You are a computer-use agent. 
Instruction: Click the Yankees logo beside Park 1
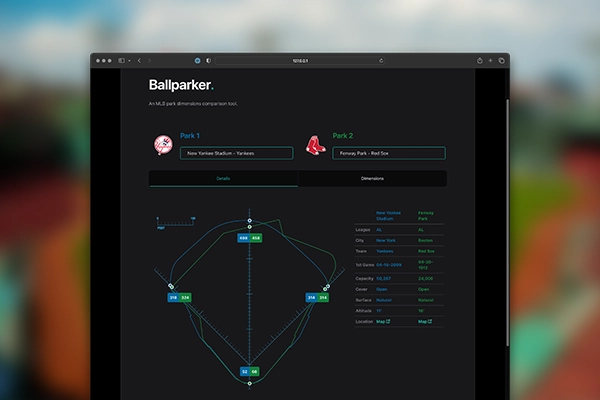point(163,145)
